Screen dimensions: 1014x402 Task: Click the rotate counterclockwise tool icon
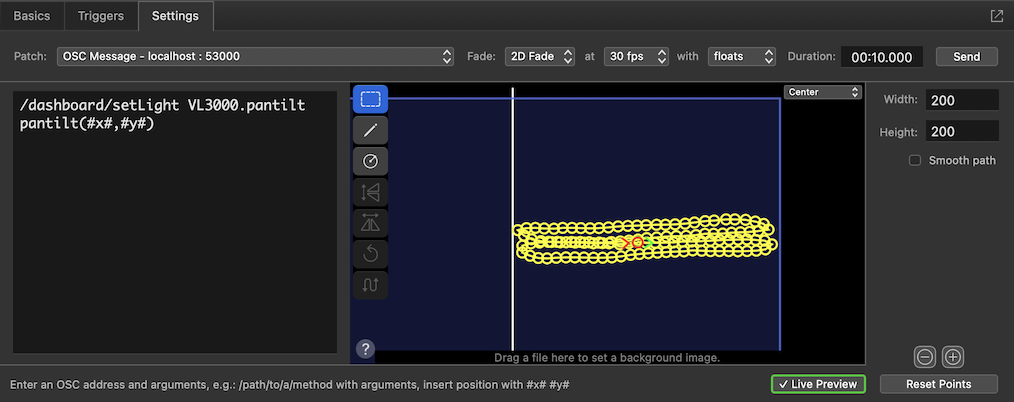click(x=370, y=254)
